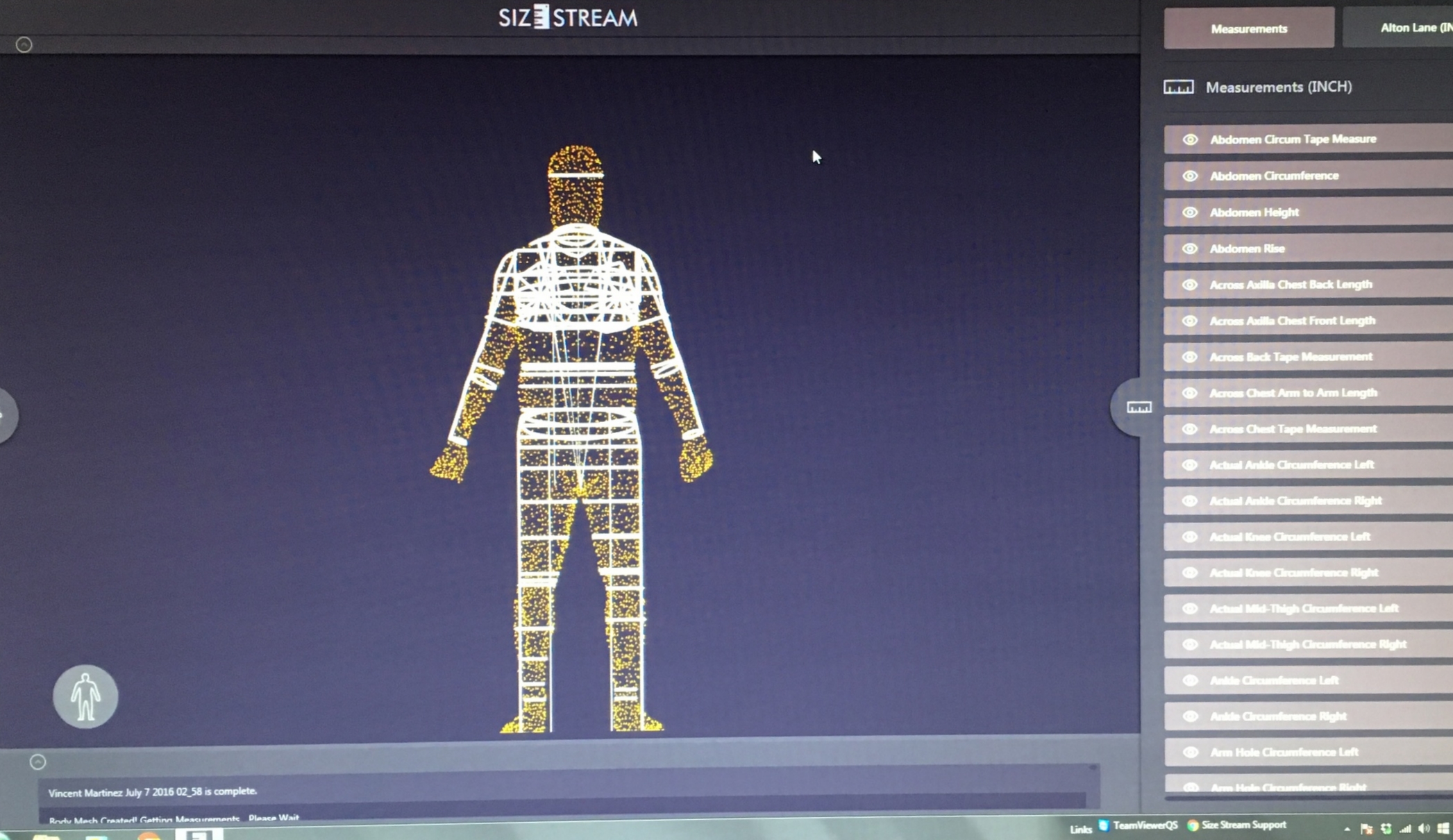Click the Vincent Martinez completion status message
The image size is (1453, 840).
[x=151, y=790]
